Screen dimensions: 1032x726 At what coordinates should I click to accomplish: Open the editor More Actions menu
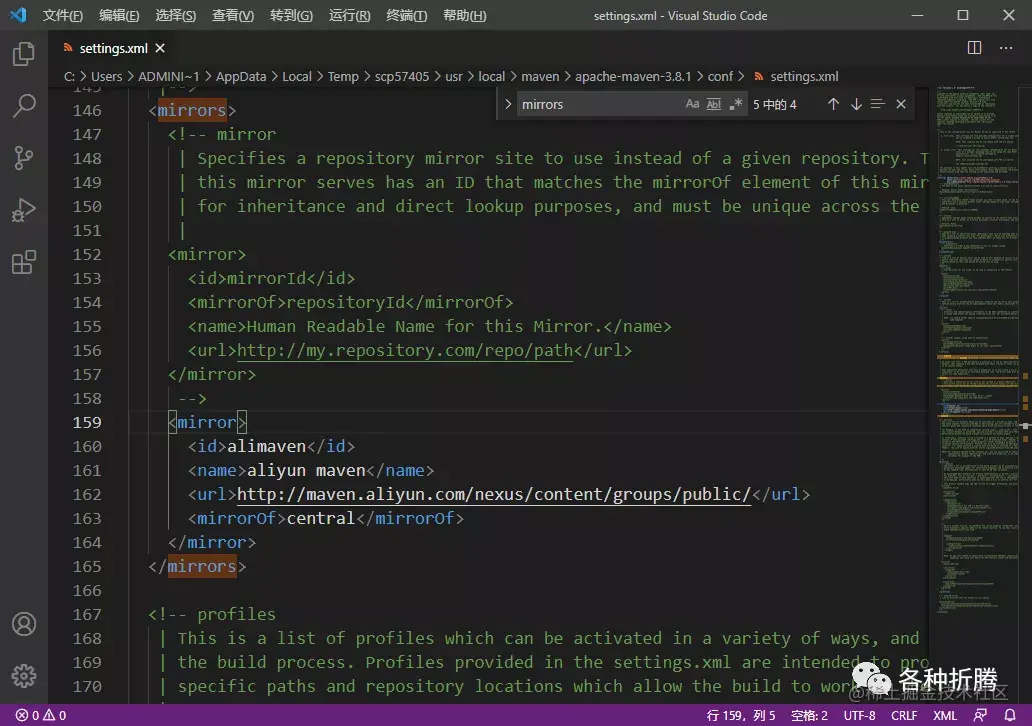[1006, 47]
